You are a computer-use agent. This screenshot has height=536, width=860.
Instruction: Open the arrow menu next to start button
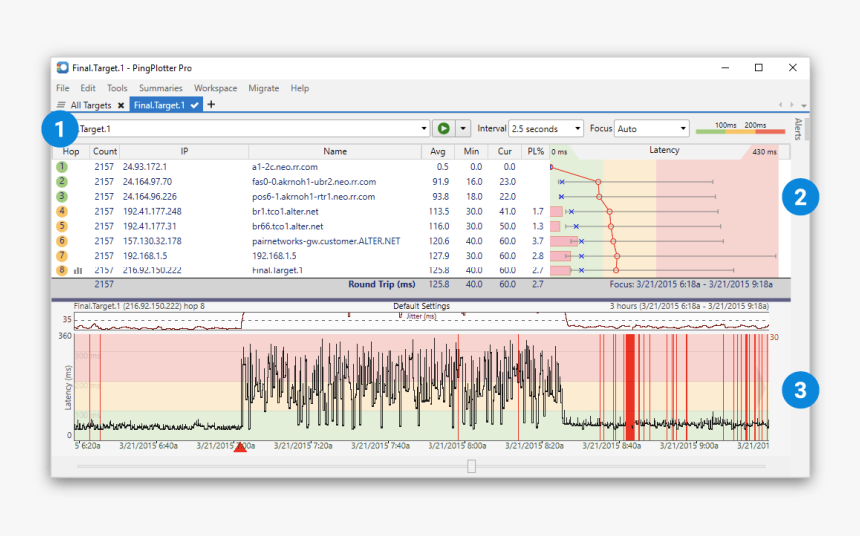[463, 128]
